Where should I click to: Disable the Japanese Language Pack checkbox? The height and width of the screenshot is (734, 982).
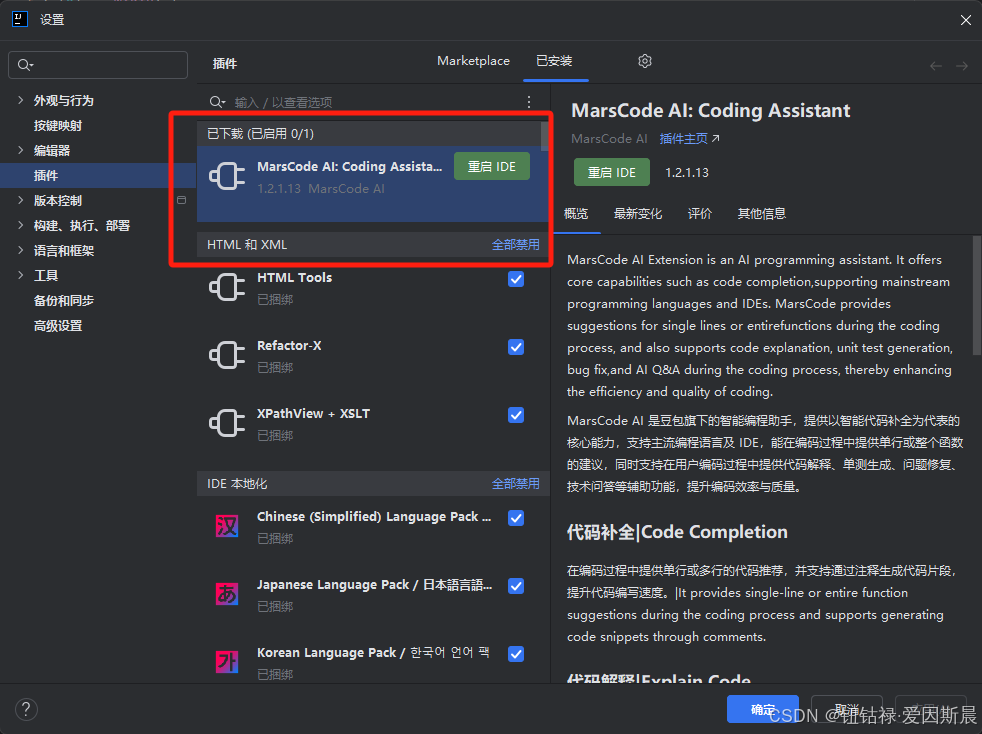[x=516, y=586]
